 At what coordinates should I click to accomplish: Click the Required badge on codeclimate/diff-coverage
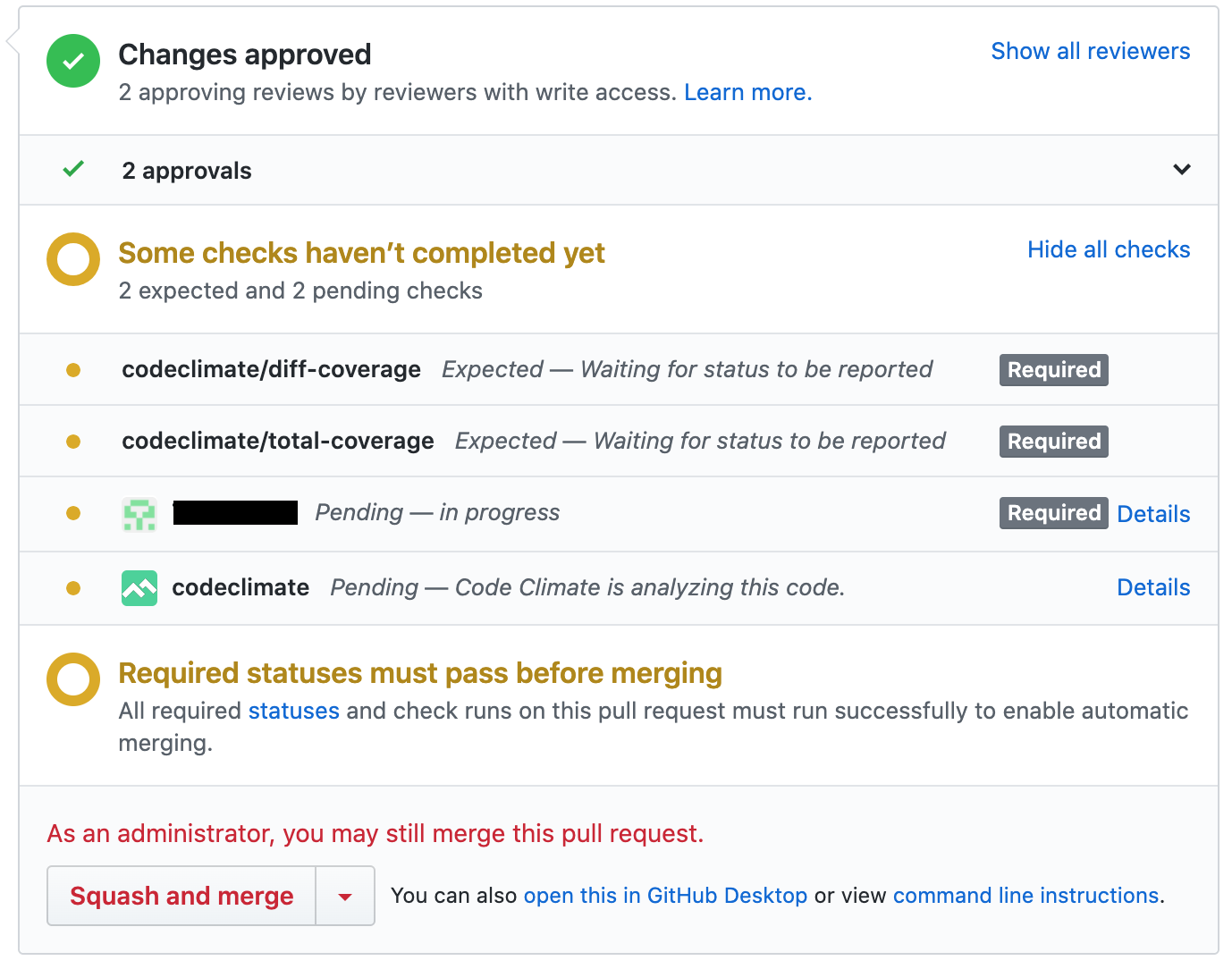[x=1052, y=369]
